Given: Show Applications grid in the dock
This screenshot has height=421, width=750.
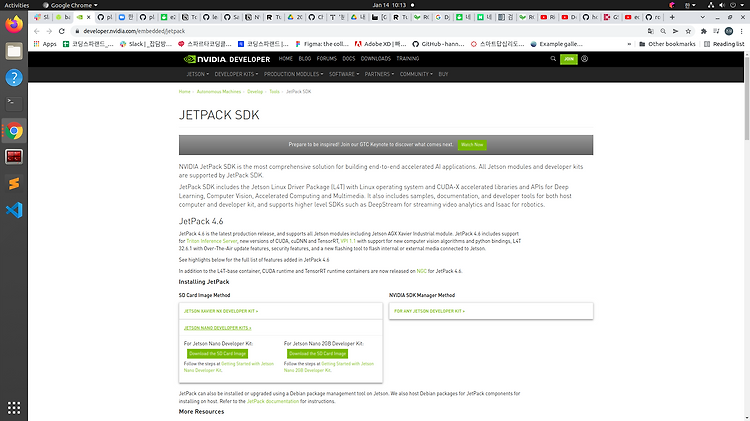Looking at the screenshot, I should pyautogui.click(x=14, y=408).
